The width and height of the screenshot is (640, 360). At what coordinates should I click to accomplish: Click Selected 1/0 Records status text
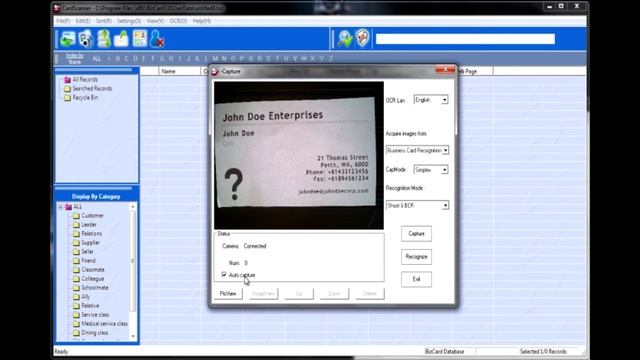[543, 351]
